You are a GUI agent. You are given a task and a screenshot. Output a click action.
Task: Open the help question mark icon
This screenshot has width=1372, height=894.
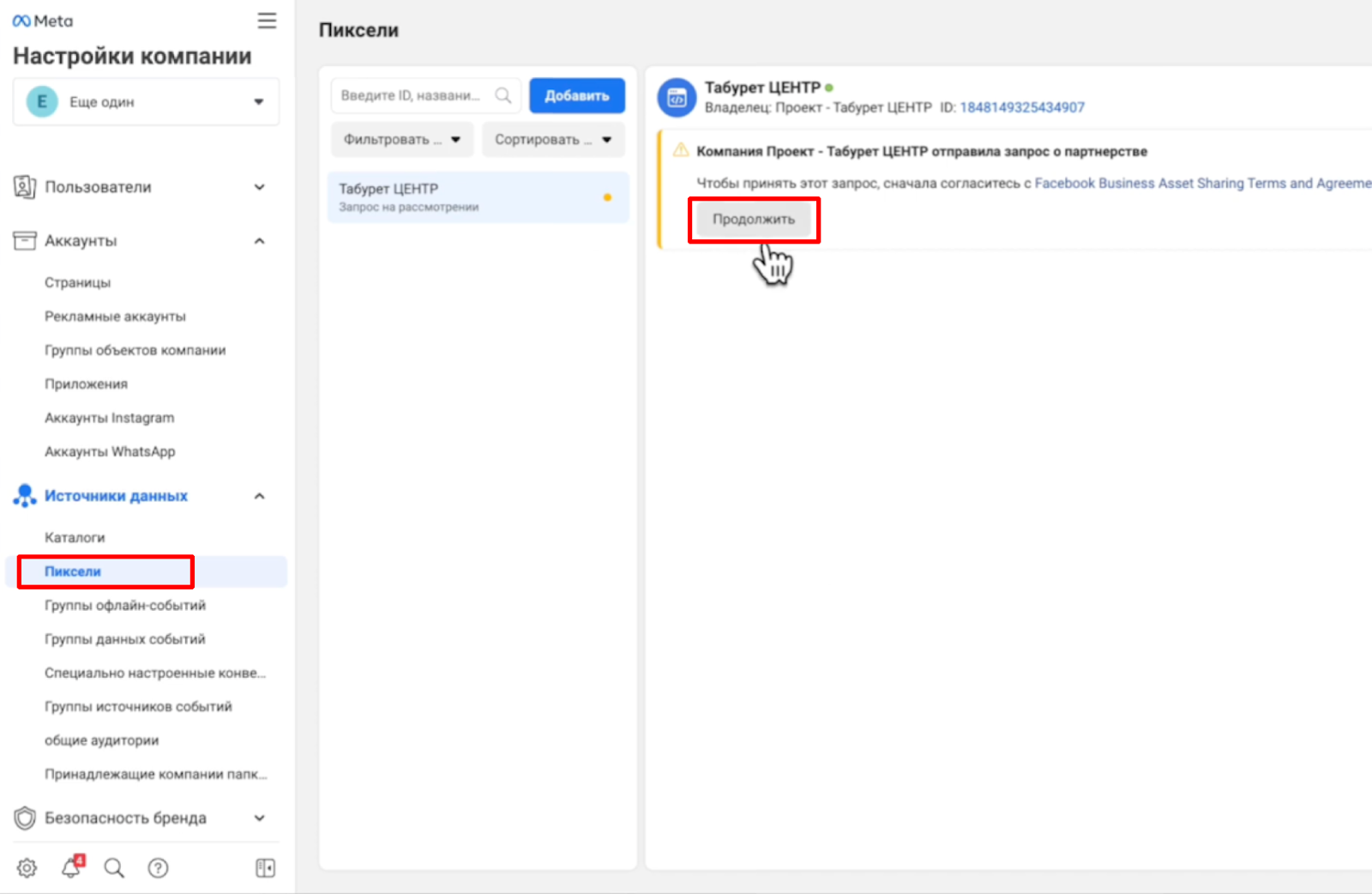pyautogui.click(x=158, y=868)
